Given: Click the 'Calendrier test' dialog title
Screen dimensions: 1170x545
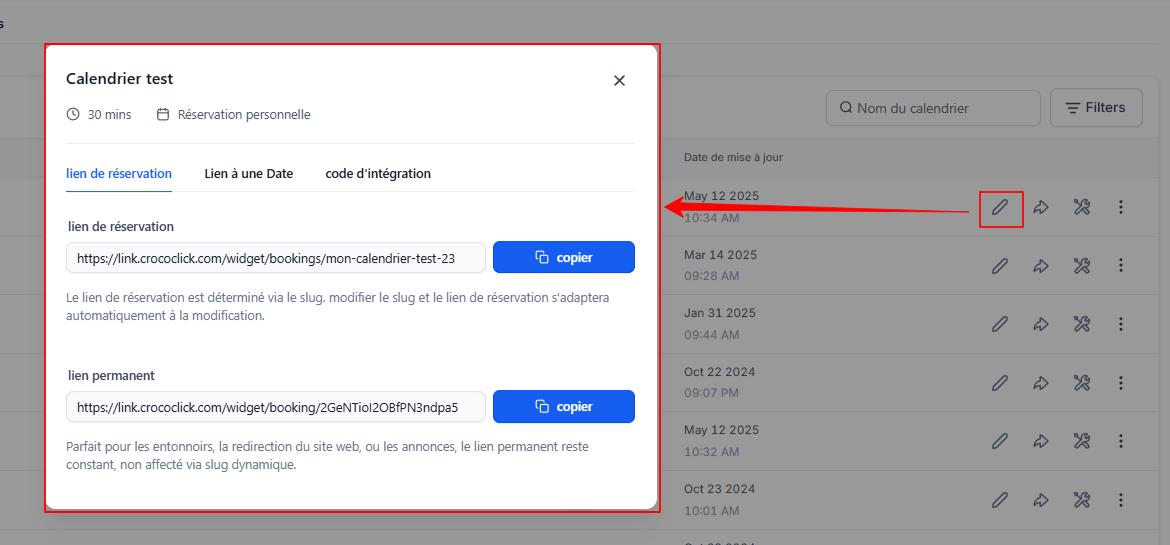Looking at the screenshot, I should pos(119,78).
